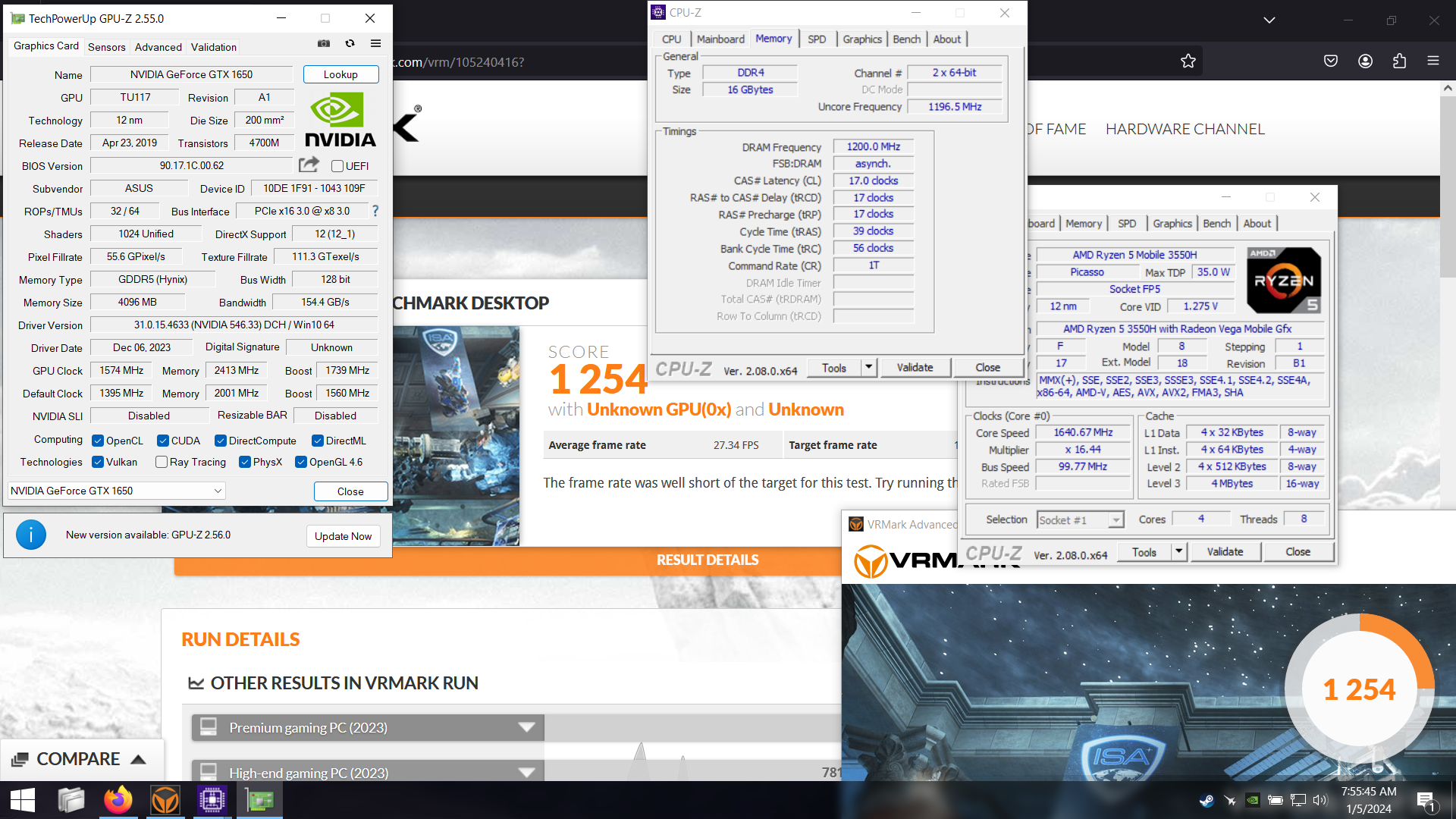
Task: Click the NVIDIA logo in GPU-Z
Action: [x=340, y=119]
